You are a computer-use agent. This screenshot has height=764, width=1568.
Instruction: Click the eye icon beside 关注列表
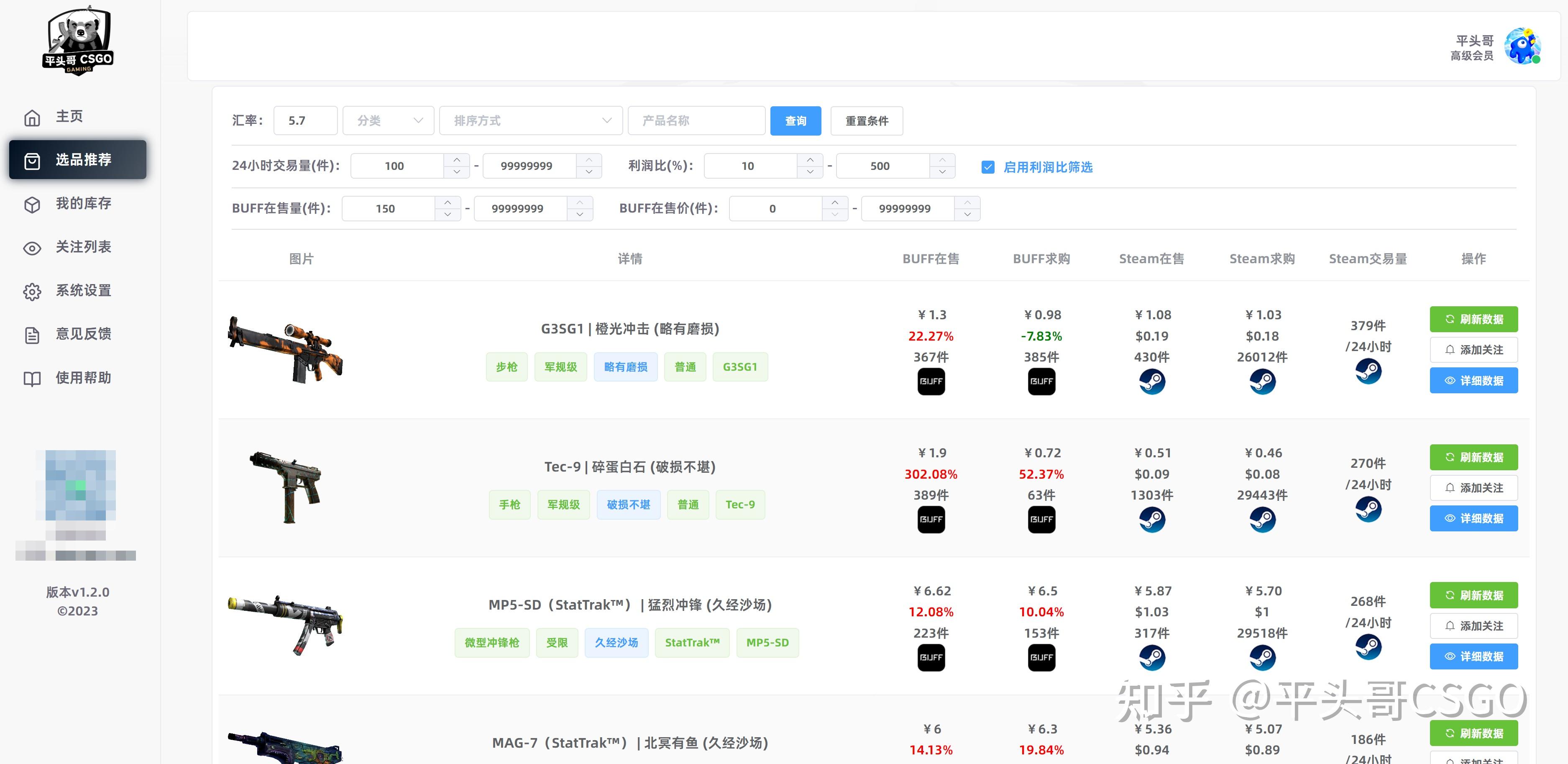32,248
